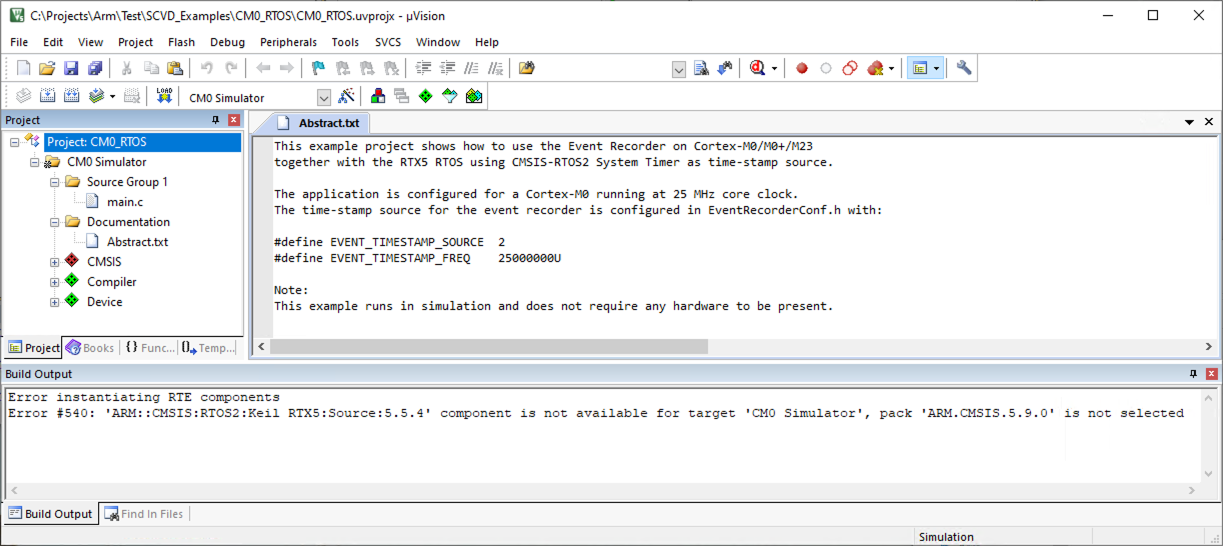Open the find text combo box dropdown
1223x546 pixels.
pos(679,69)
